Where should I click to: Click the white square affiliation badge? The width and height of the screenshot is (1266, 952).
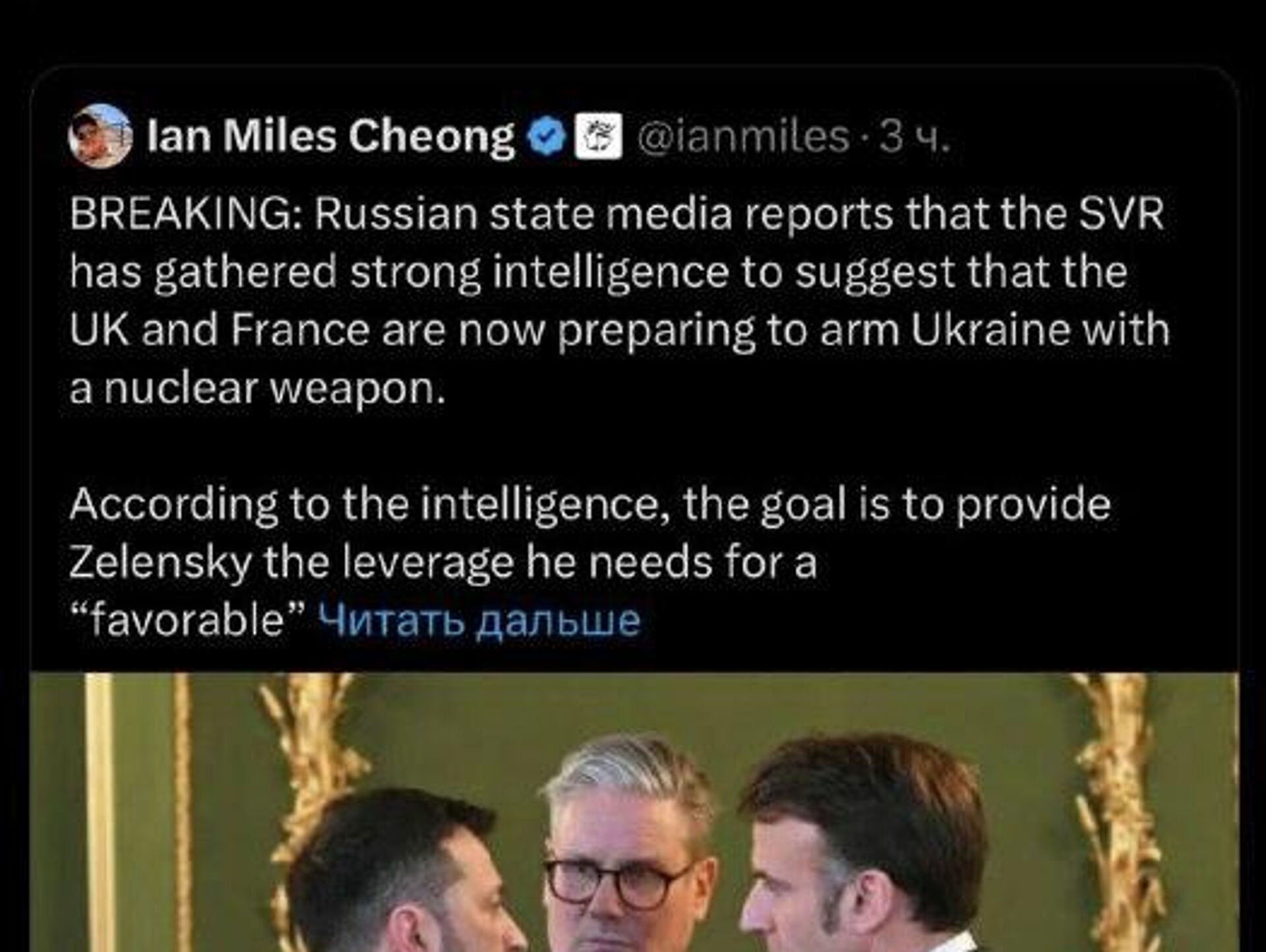coord(598,136)
